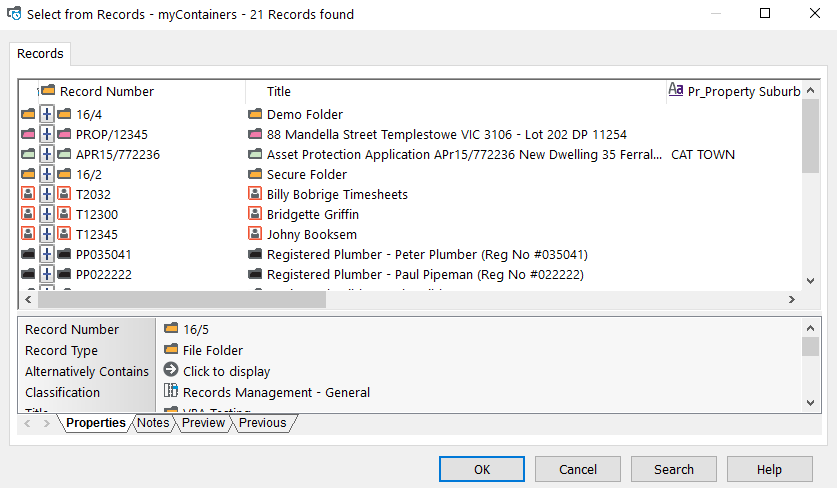This screenshot has width=837, height=488.
Task: Click the classification icon beside Records Management - General
Action: [171, 392]
